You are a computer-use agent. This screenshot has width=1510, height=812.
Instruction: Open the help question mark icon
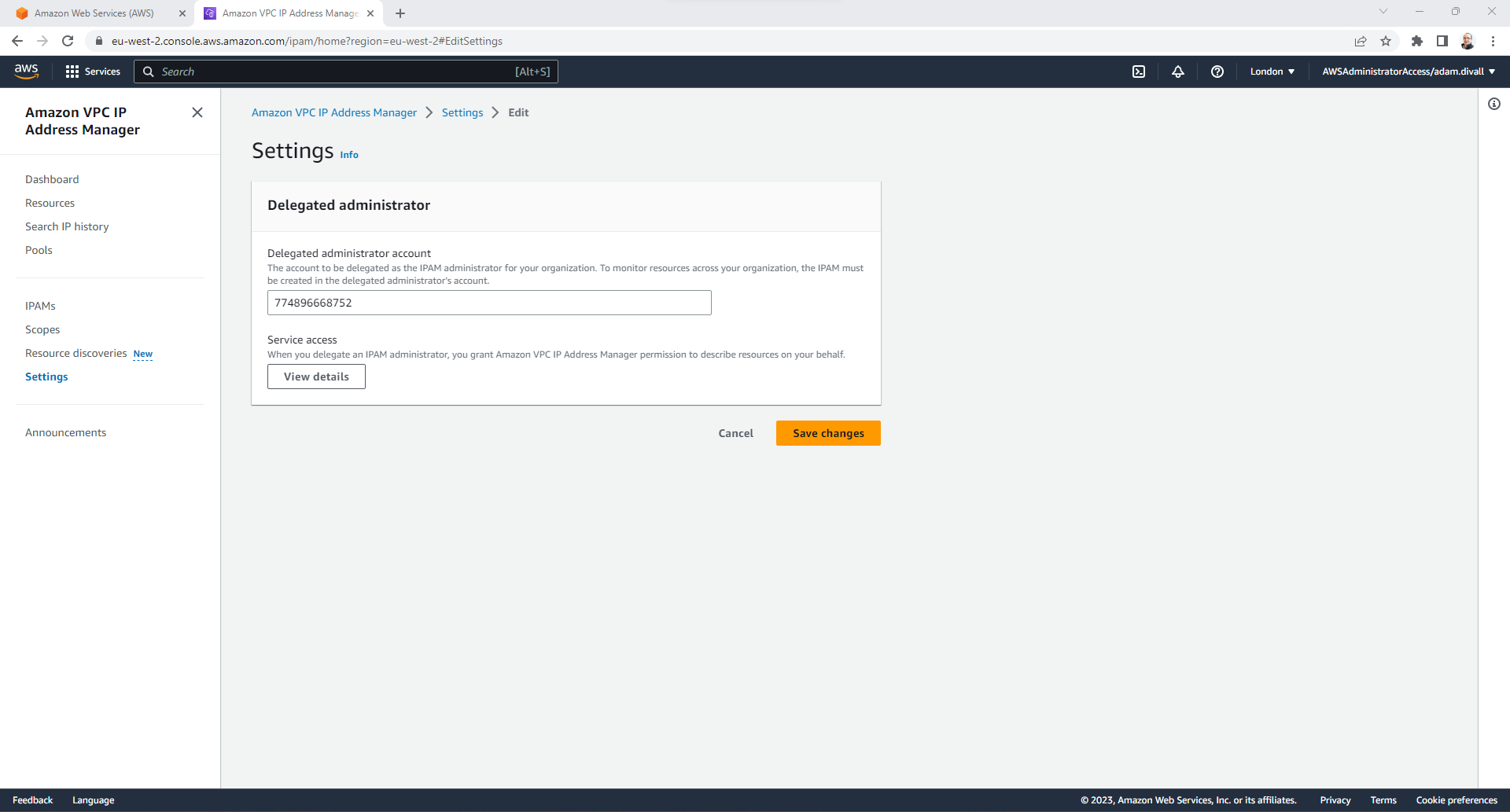coord(1217,72)
